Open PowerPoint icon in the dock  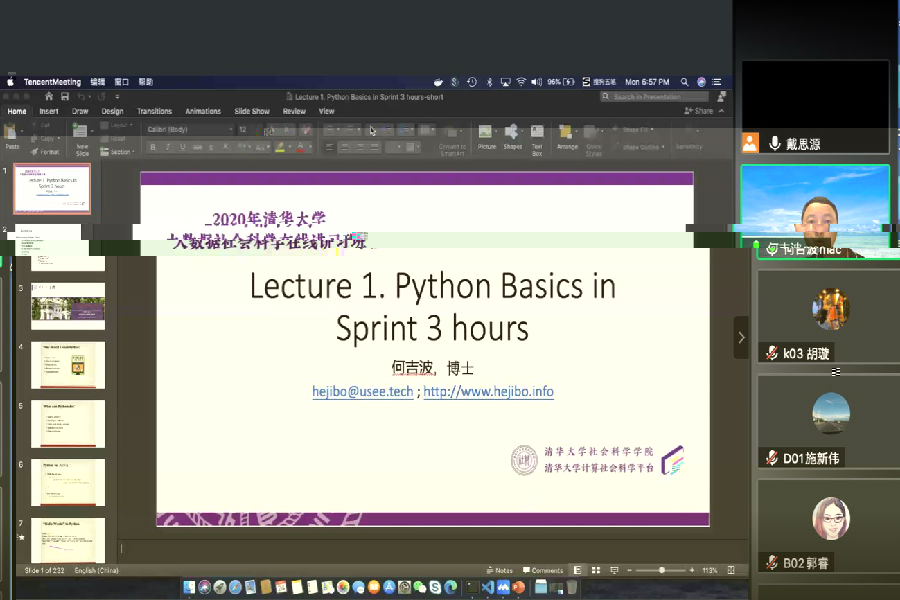tap(518, 587)
